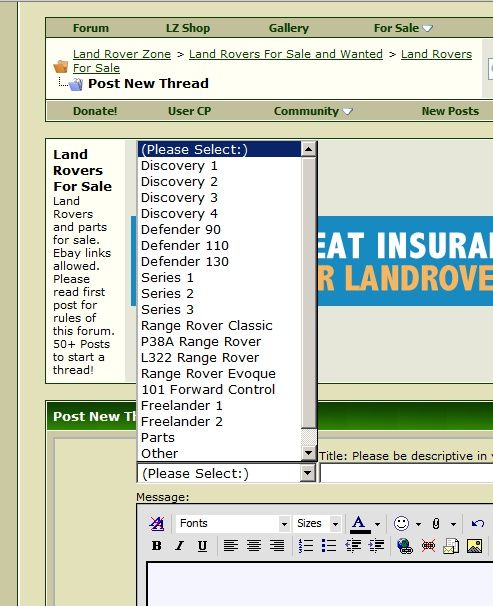Click the text color letter A
The height and width of the screenshot is (606, 493).
tap(359, 524)
